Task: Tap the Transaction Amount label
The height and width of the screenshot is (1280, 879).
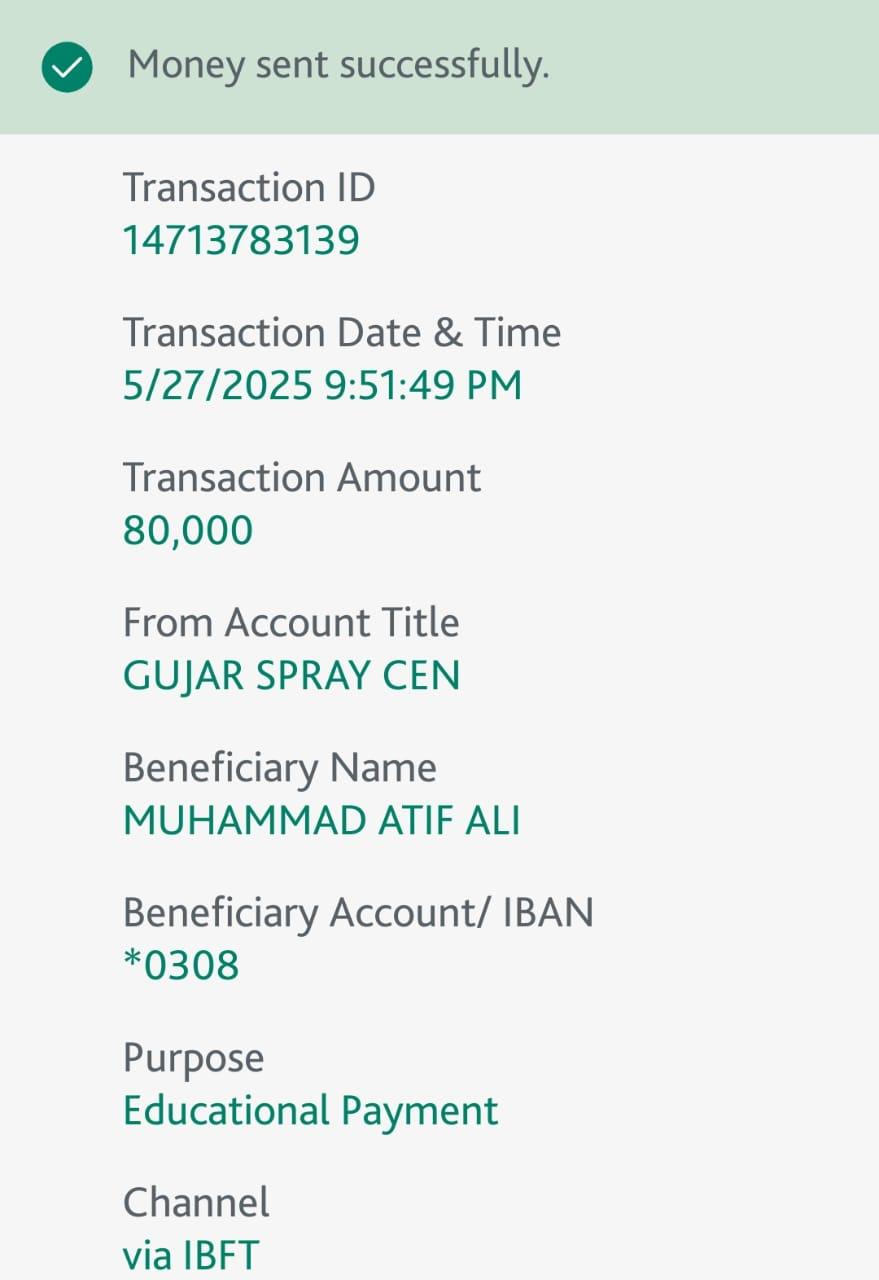Action: 302,478
